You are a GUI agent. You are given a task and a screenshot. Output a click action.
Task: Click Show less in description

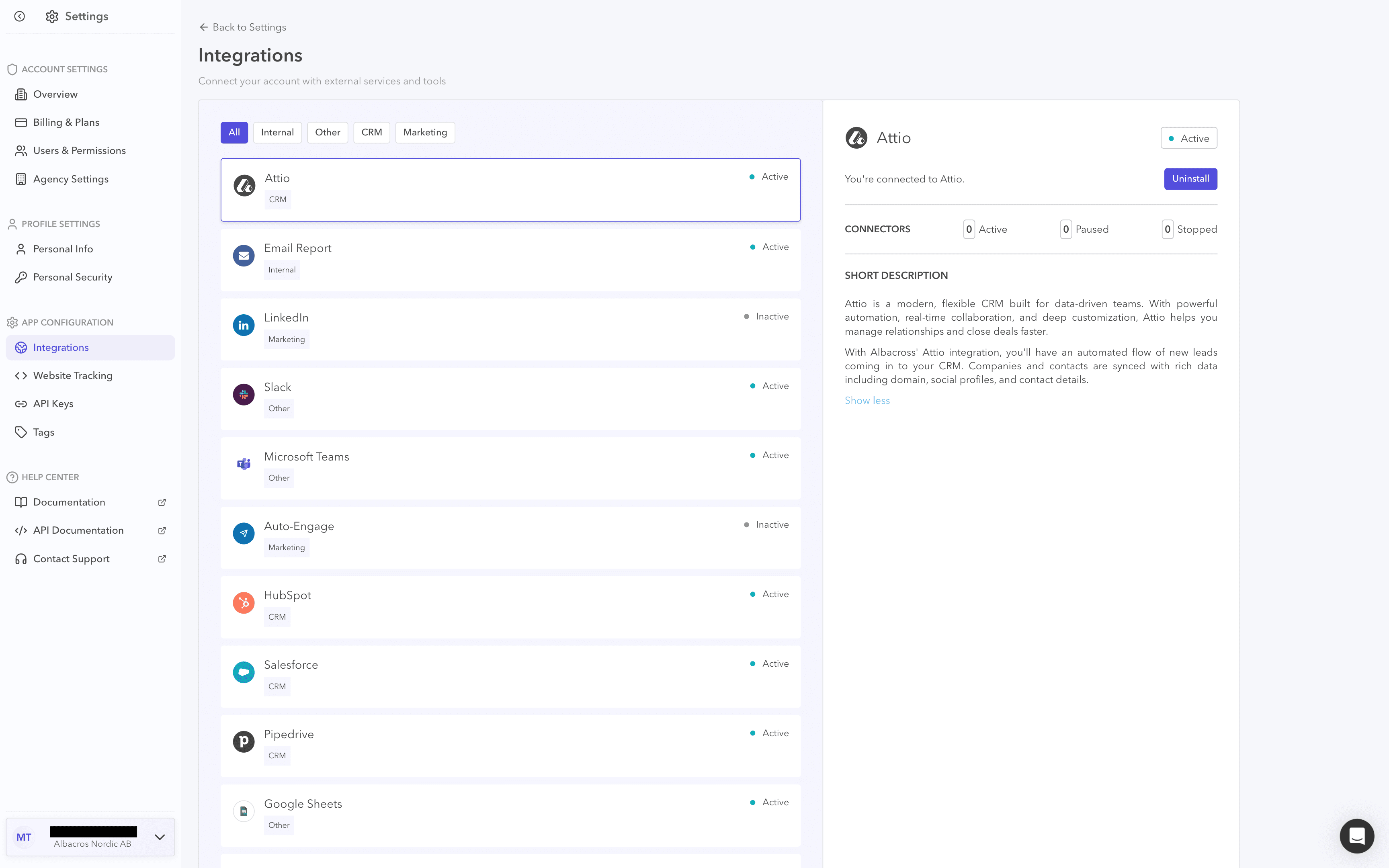click(867, 401)
